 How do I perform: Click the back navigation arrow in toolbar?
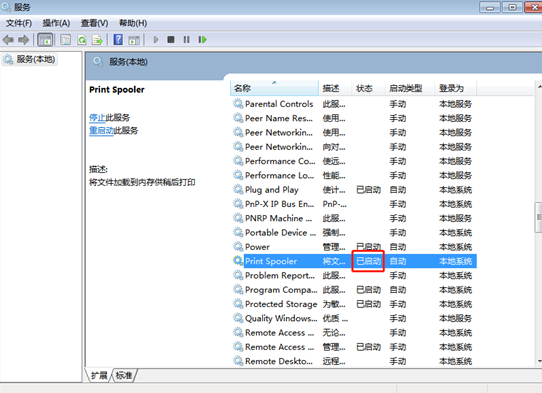click(x=8, y=40)
